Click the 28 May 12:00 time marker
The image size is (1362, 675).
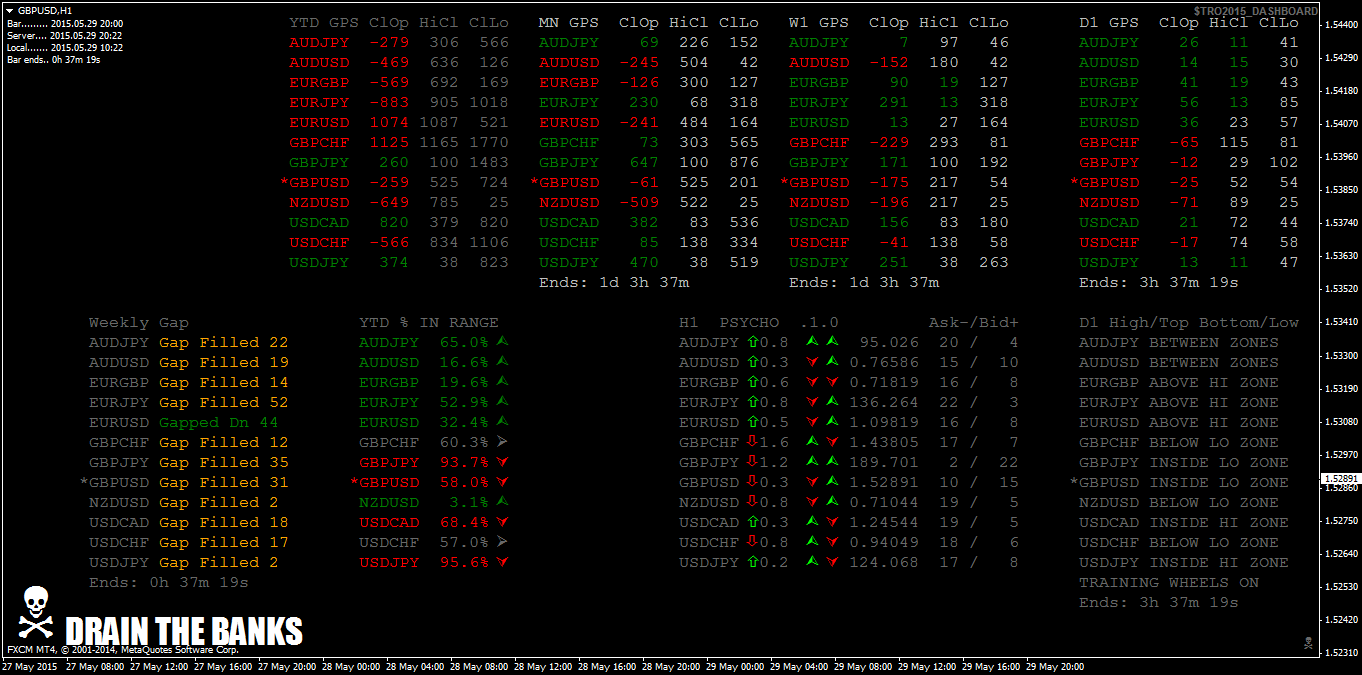pos(545,666)
